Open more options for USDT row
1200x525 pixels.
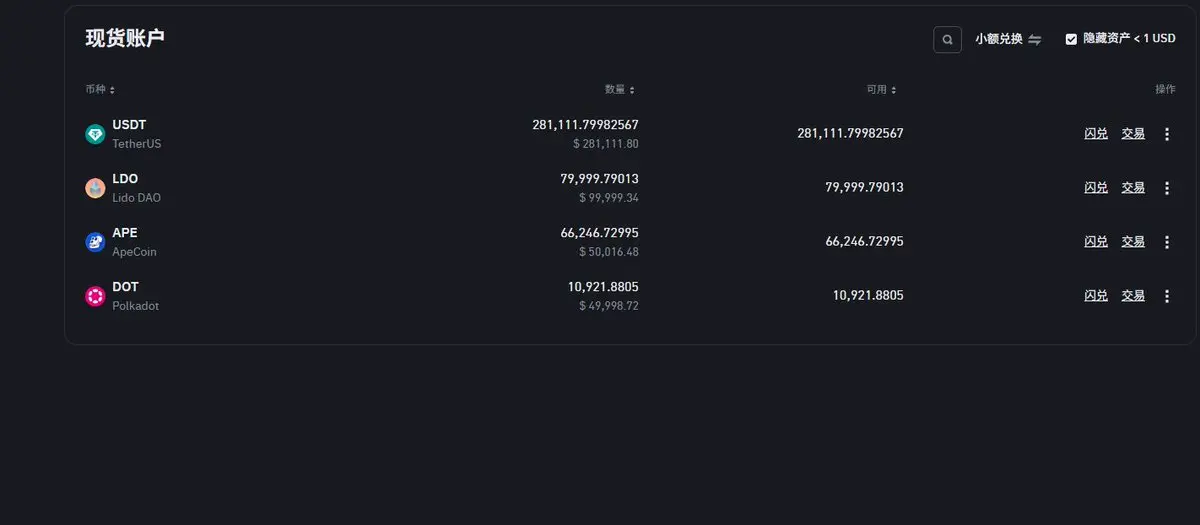[x=1166, y=134]
